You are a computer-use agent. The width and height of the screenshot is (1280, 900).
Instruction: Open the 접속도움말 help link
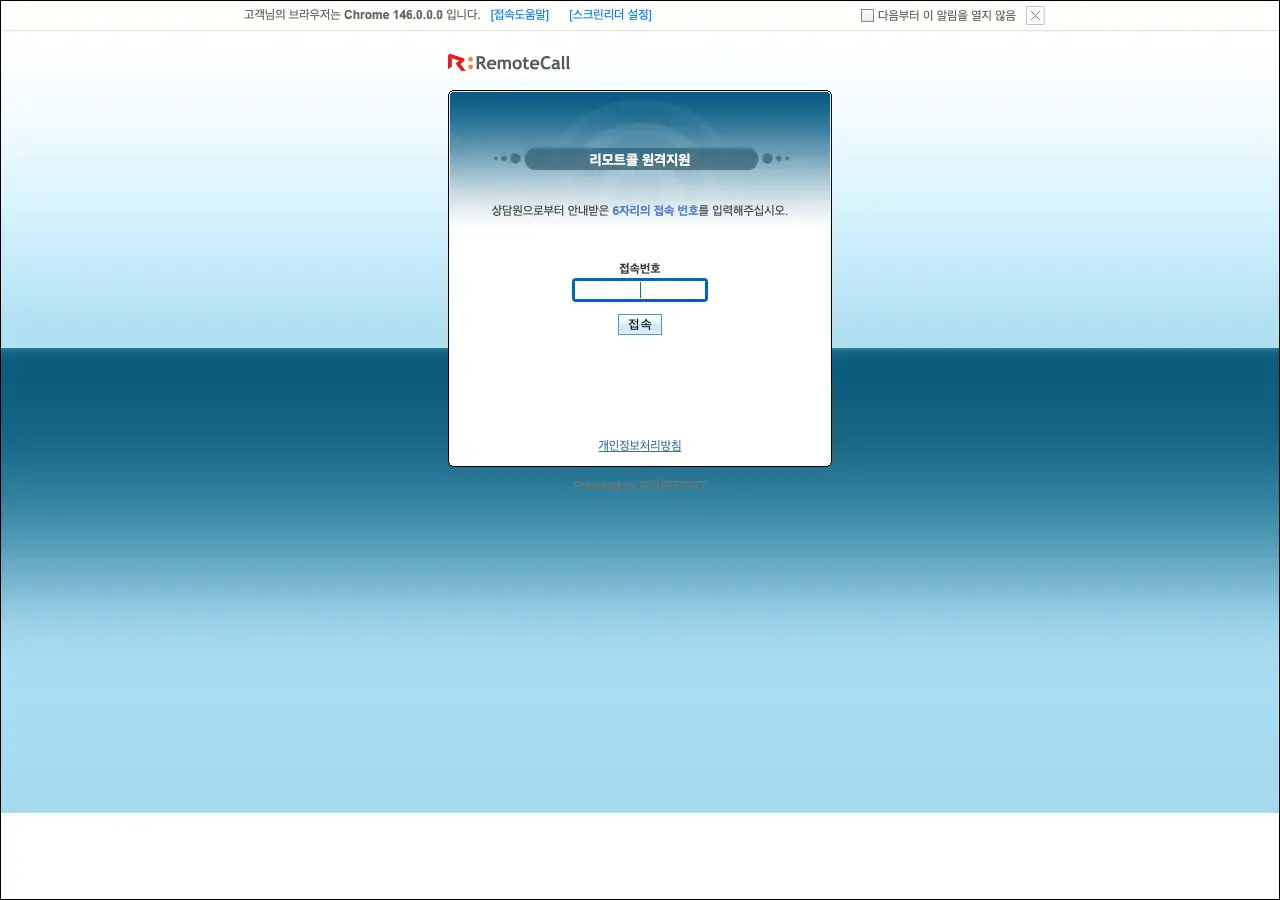pos(519,15)
